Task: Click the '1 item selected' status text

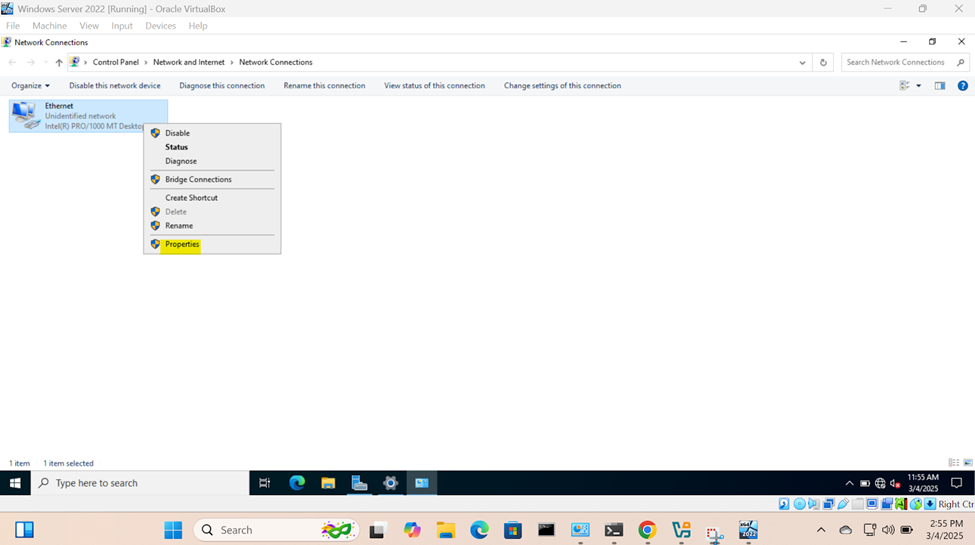Action: pyautogui.click(x=68, y=463)
